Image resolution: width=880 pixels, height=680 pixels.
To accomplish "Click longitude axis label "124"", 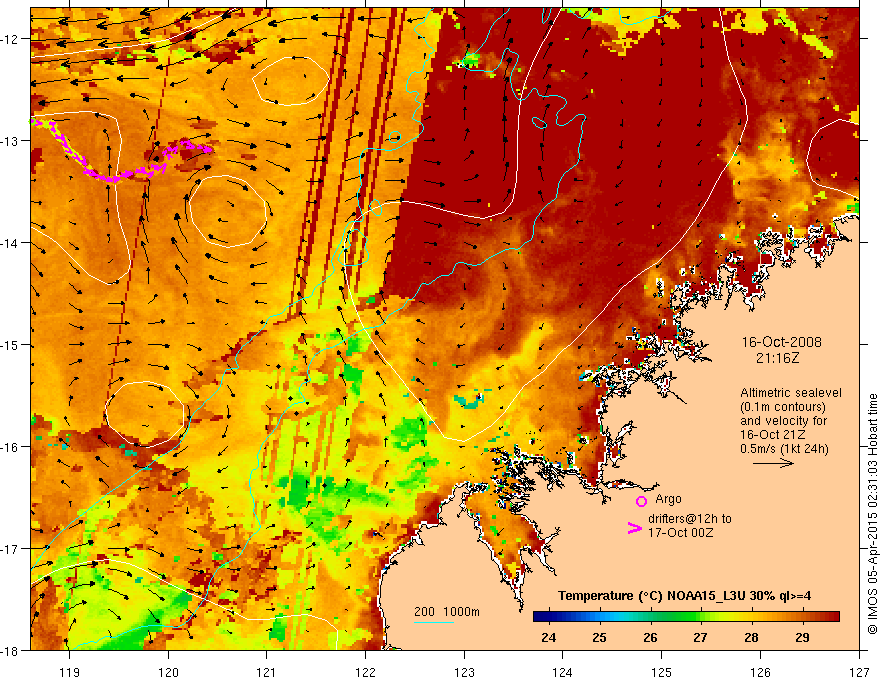I will [563, 672].
